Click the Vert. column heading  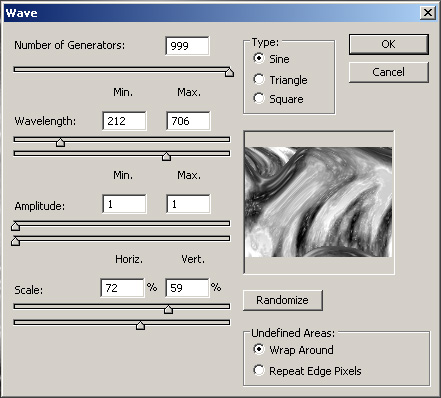pos(193,259)
